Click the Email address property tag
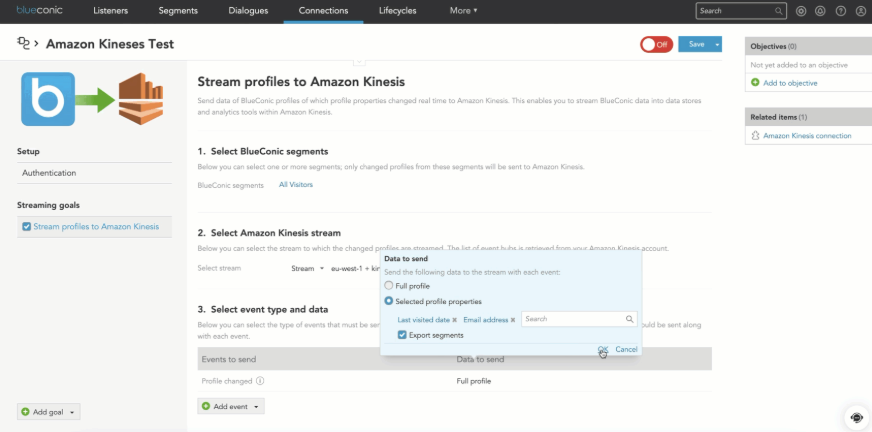Image resolution: width=872 pixels, height=432 pixels. pyautogui.click(x=485, y=320)
